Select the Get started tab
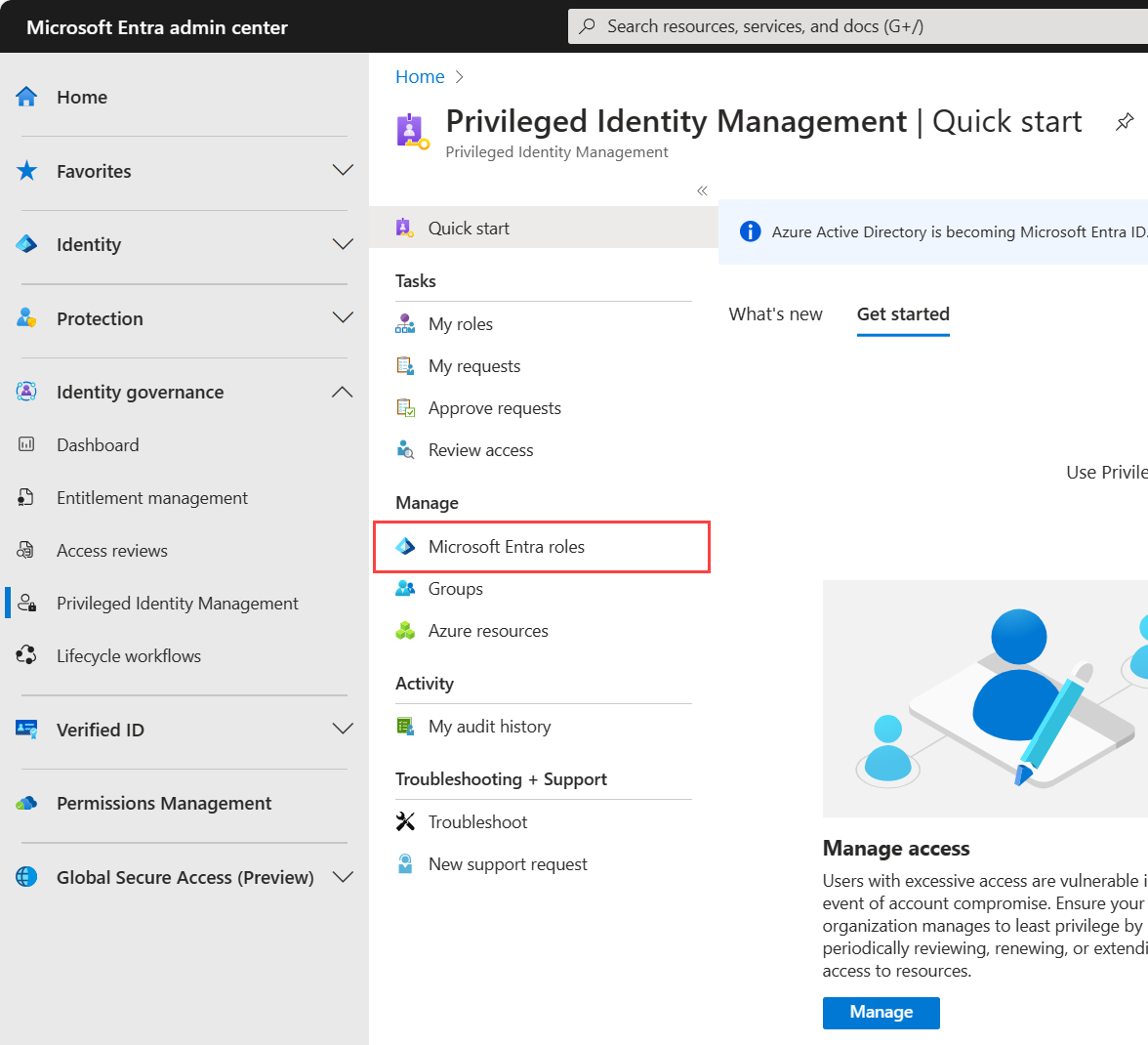1148x1045 pixels. tap(903, 314)
